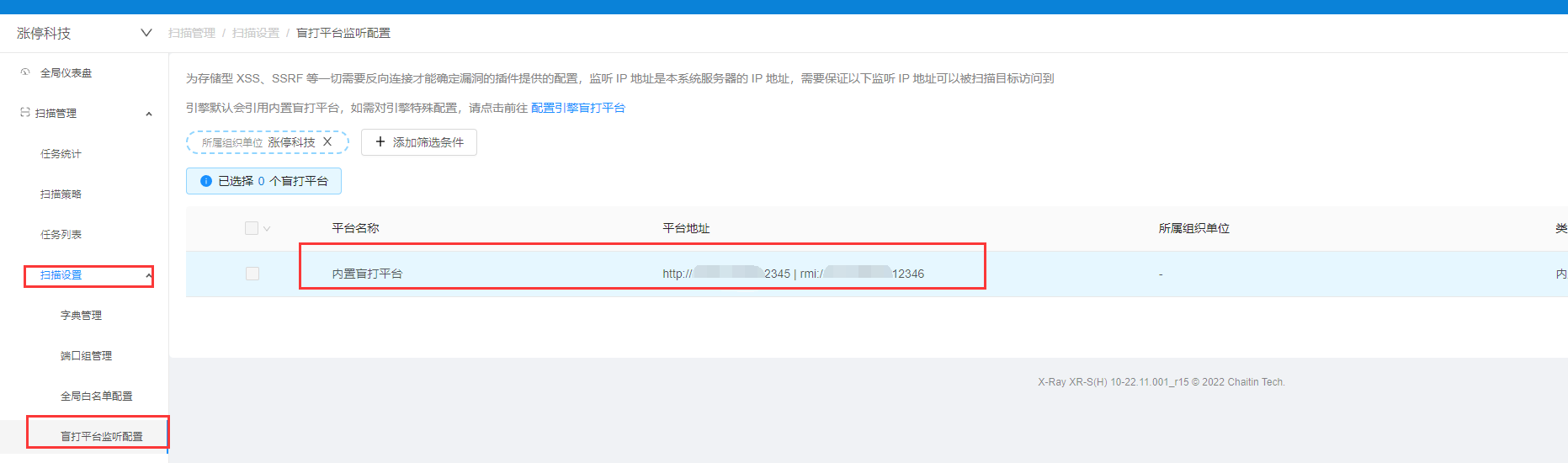Go to 扫描策略 menu item
1568x463 pixels.
pos(61,194)
